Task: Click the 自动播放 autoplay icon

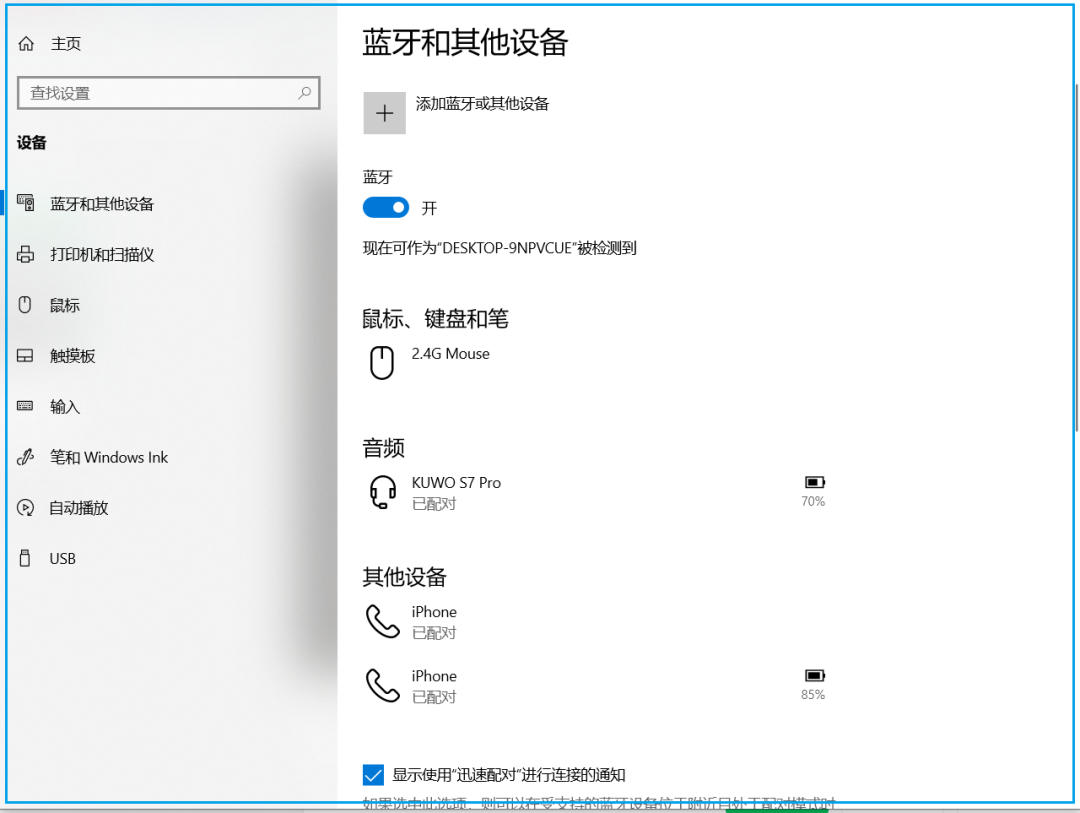Action: click(24, 507)
